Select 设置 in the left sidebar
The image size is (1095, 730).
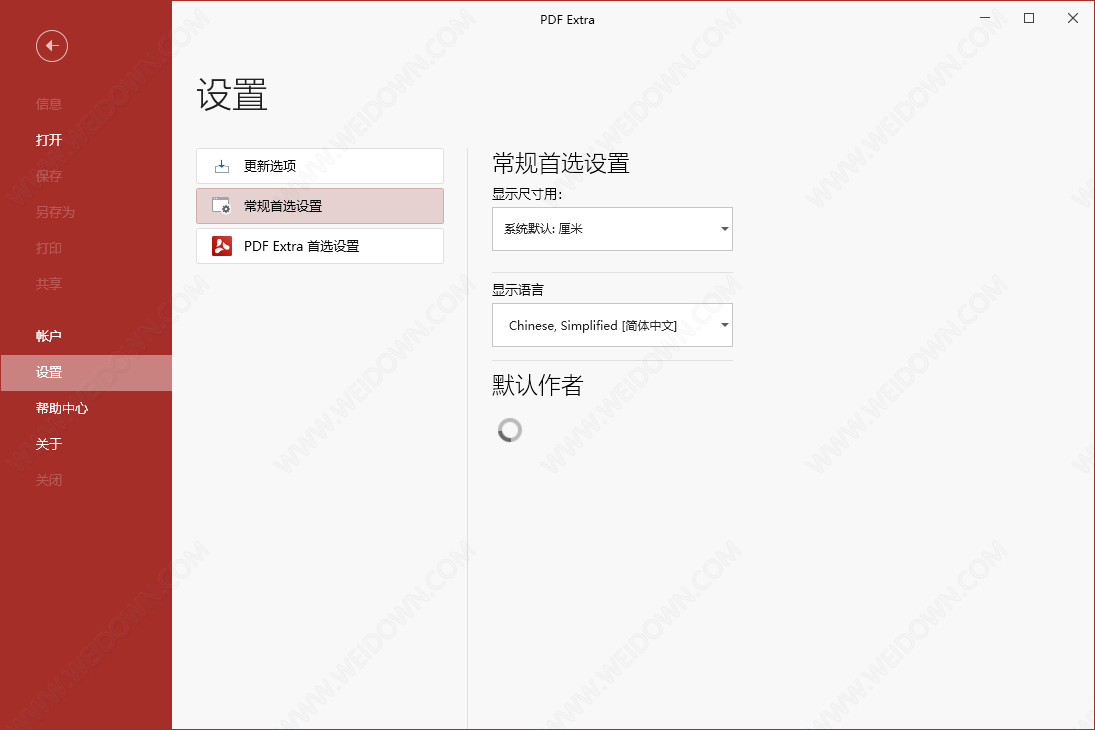click(49, 372)
